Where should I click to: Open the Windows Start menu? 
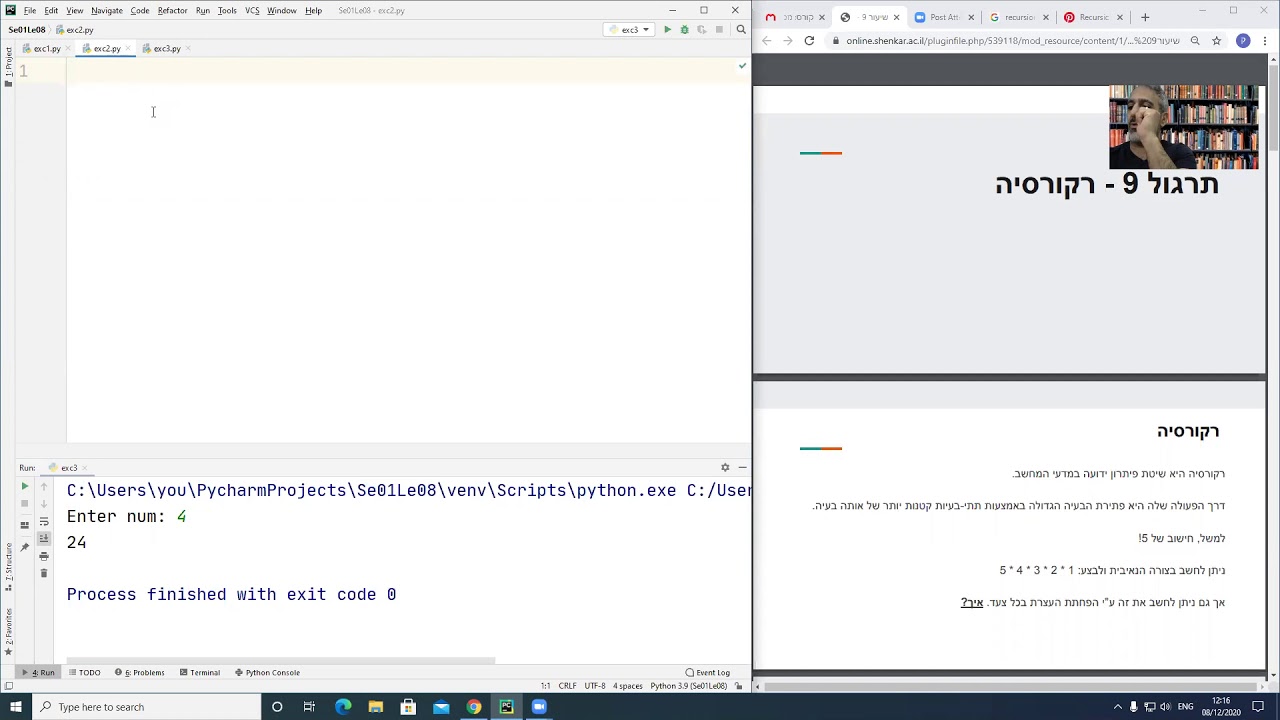pos(15,707)
